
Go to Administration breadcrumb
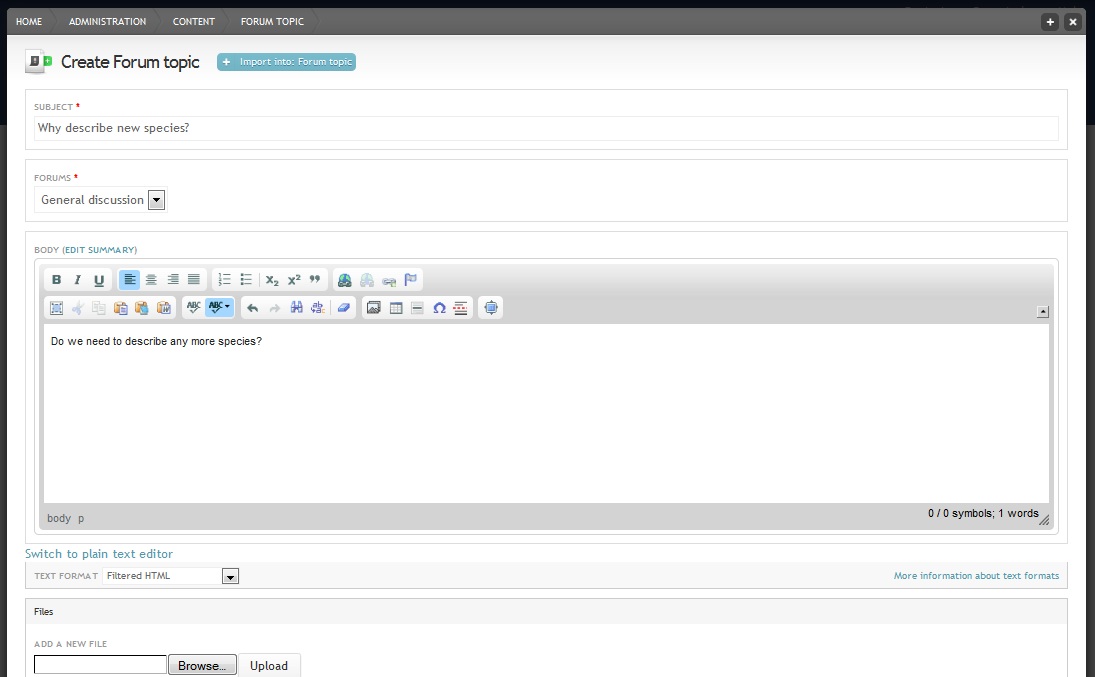108,22
